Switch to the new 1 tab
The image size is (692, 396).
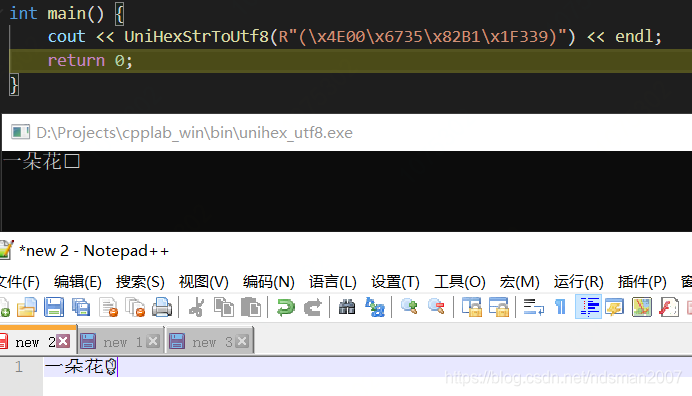coord(120,342)
